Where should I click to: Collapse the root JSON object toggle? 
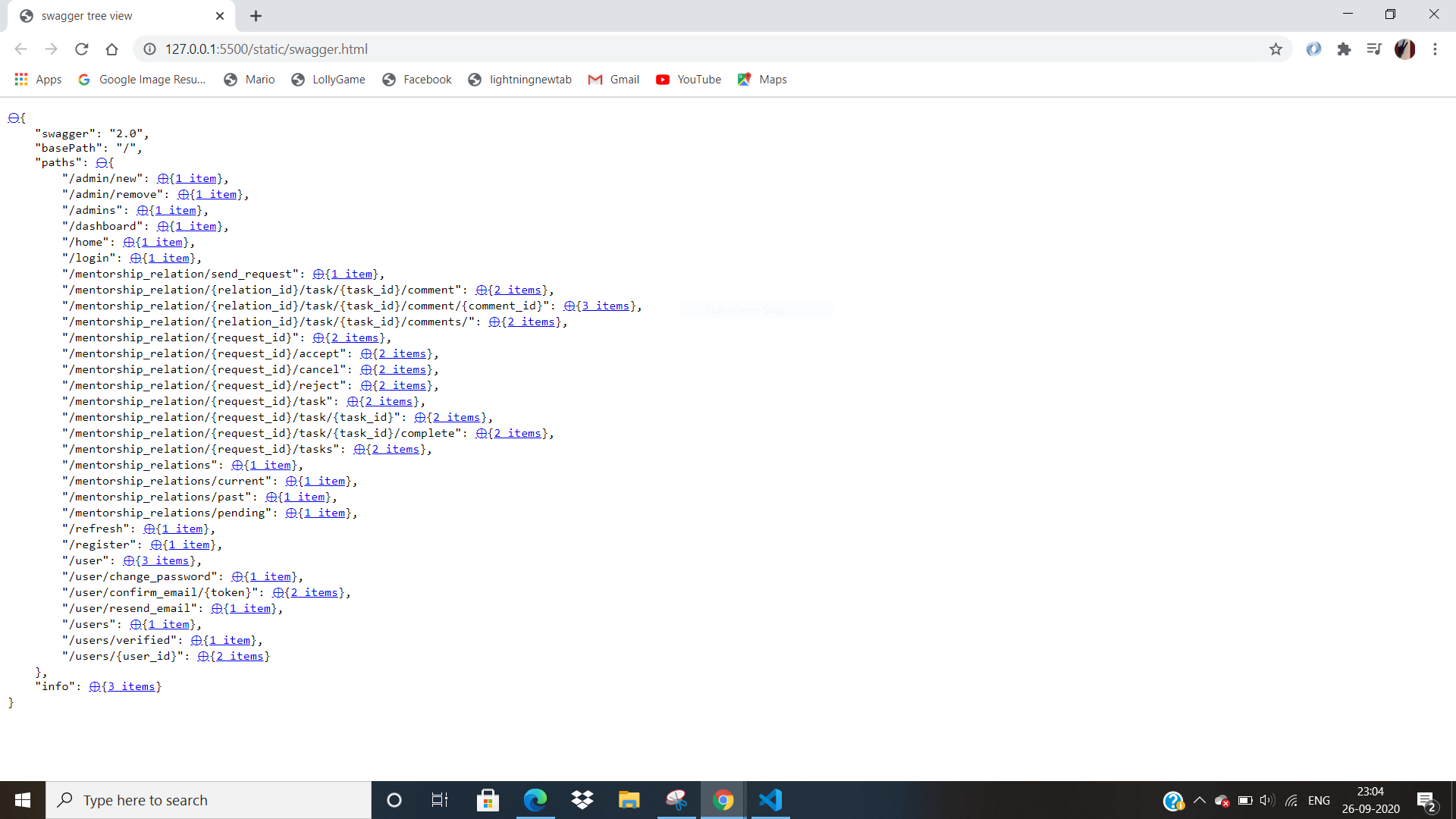(x=13, y=118)
